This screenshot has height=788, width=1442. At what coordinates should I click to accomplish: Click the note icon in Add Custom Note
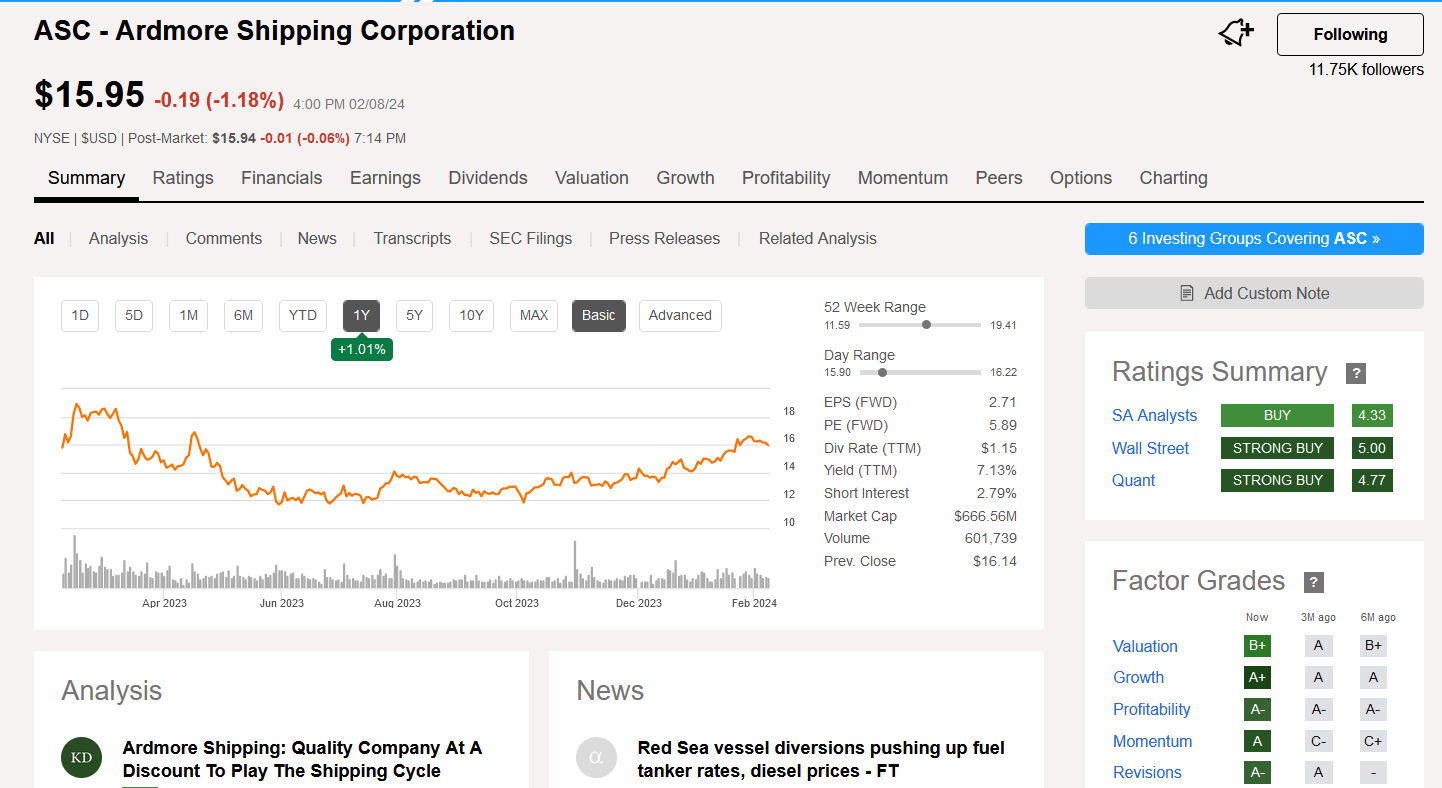pyautogui.click(x=1187, y=293)
